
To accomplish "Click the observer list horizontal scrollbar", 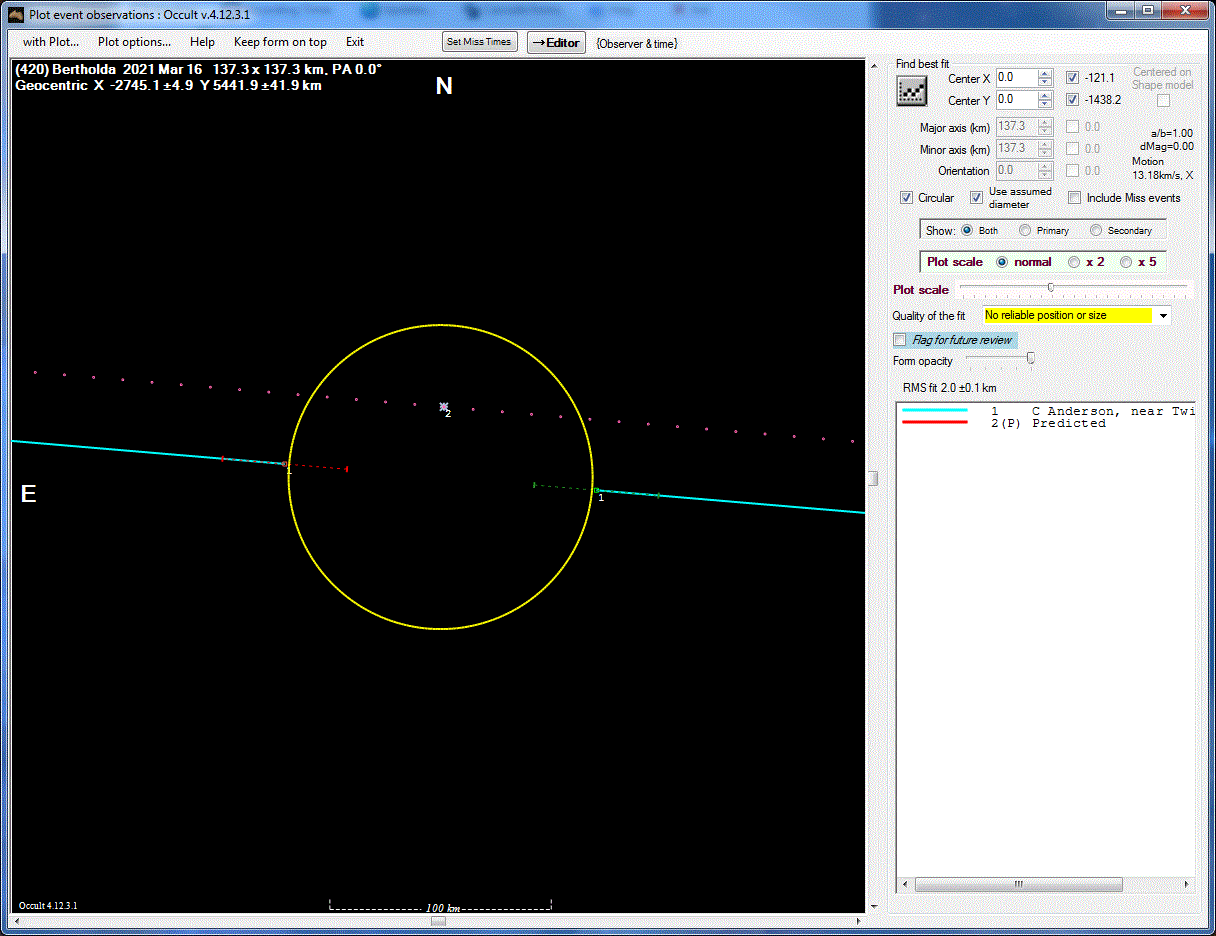I will click(x=1018, y=885).
